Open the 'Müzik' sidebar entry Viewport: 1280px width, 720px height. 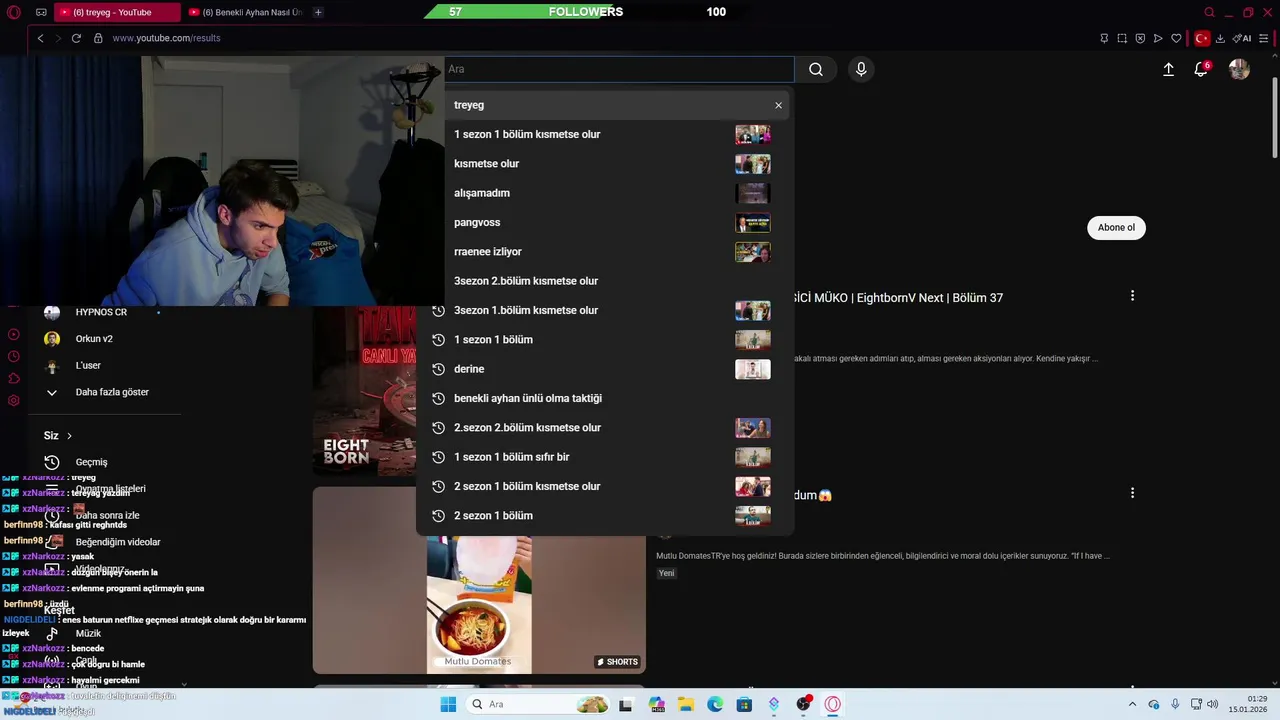pos(88,633)
